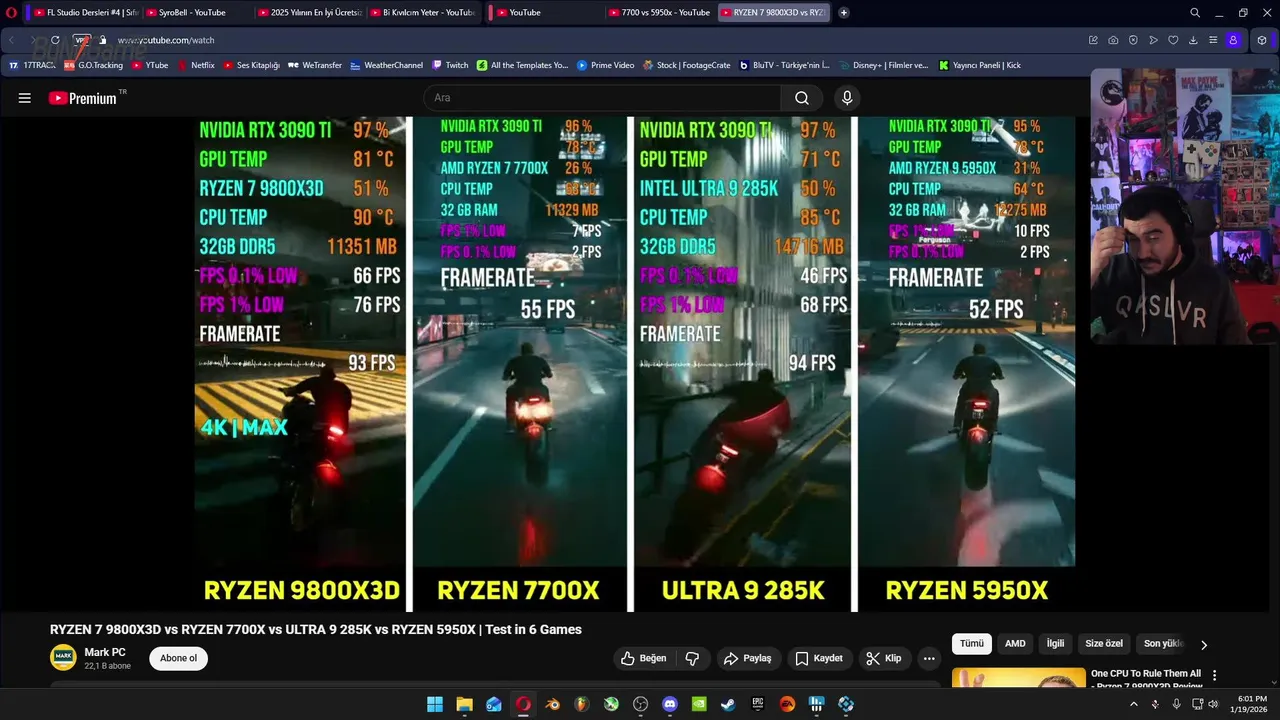Focus the YouTube 'Ara' search field
This screenshot has height=720, width=1280.
pos(602,98)
